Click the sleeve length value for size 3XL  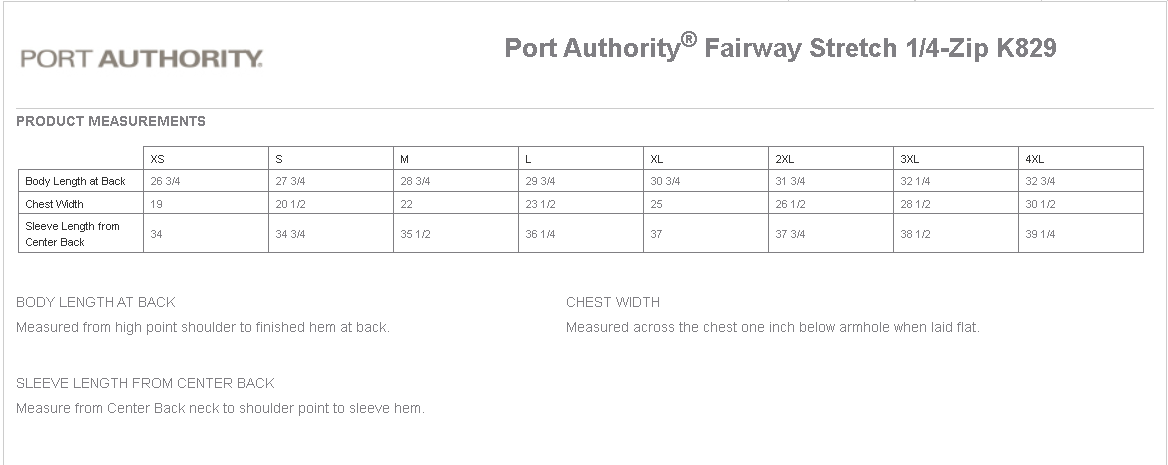coord(915,234)
